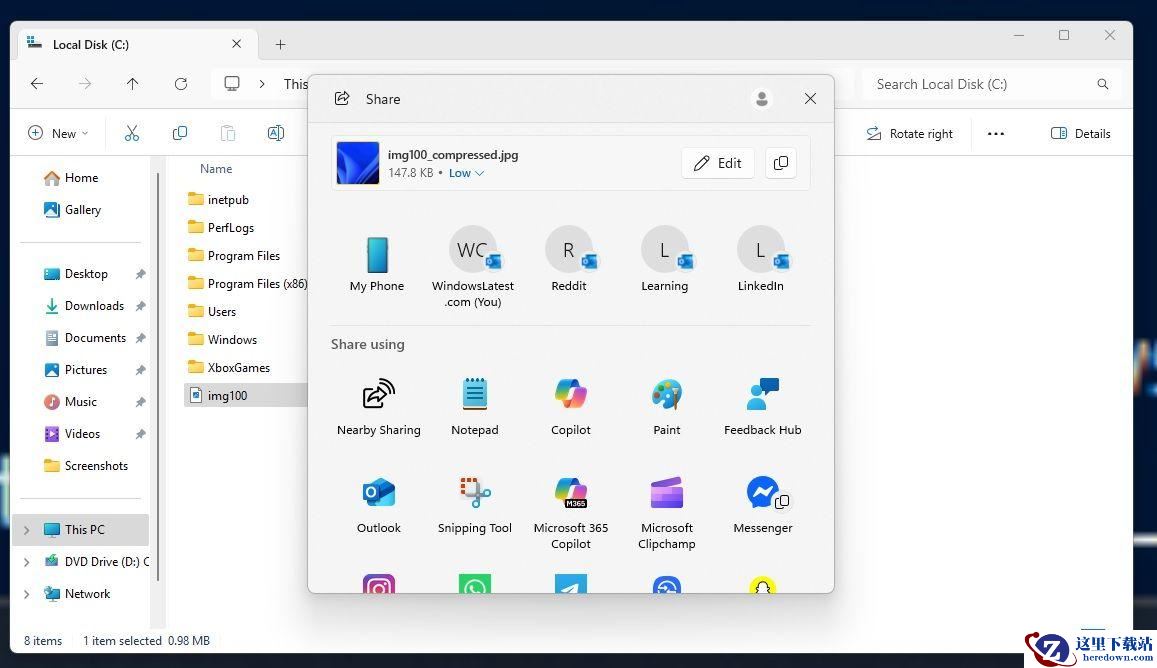This screenshot has height=668, width=1157.
Task: Open account profile icon in Share dialog
Action: (x=761, y=99)
